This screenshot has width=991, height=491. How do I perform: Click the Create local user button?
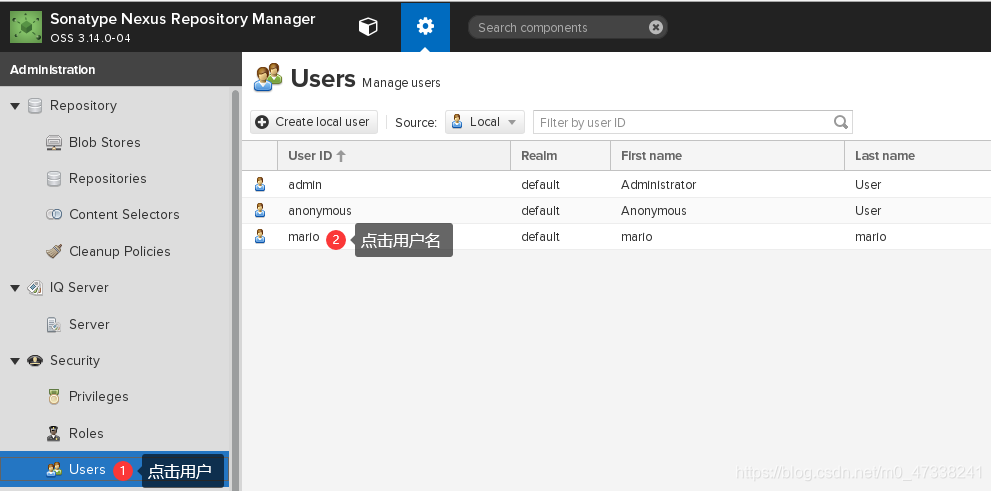[314, 122]
